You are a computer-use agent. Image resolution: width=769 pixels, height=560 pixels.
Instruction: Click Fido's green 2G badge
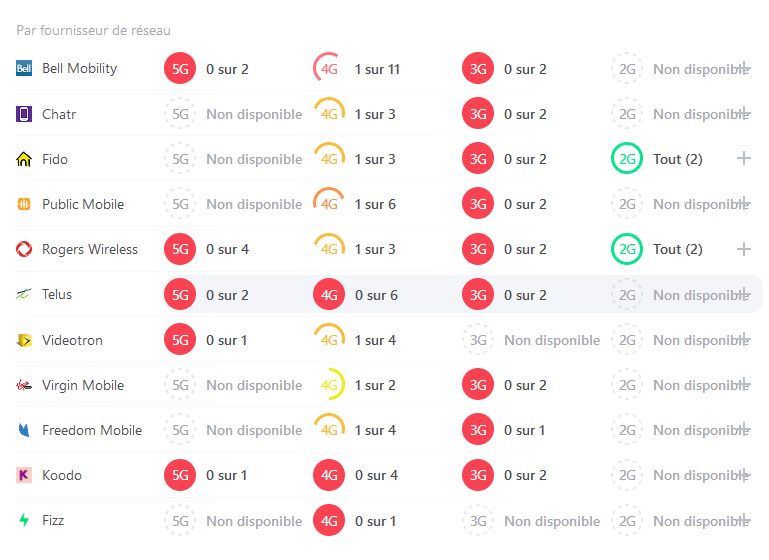(x=627, y=159)
